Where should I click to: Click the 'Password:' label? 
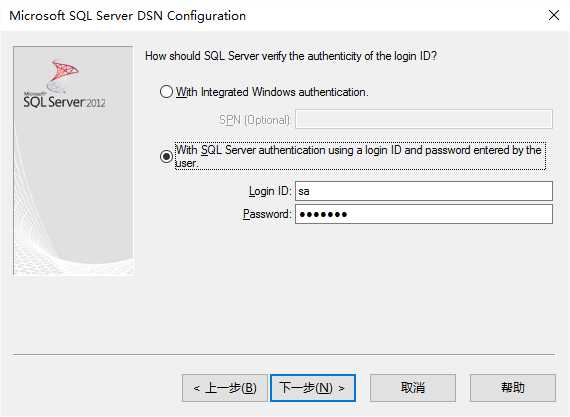[267, 214]
